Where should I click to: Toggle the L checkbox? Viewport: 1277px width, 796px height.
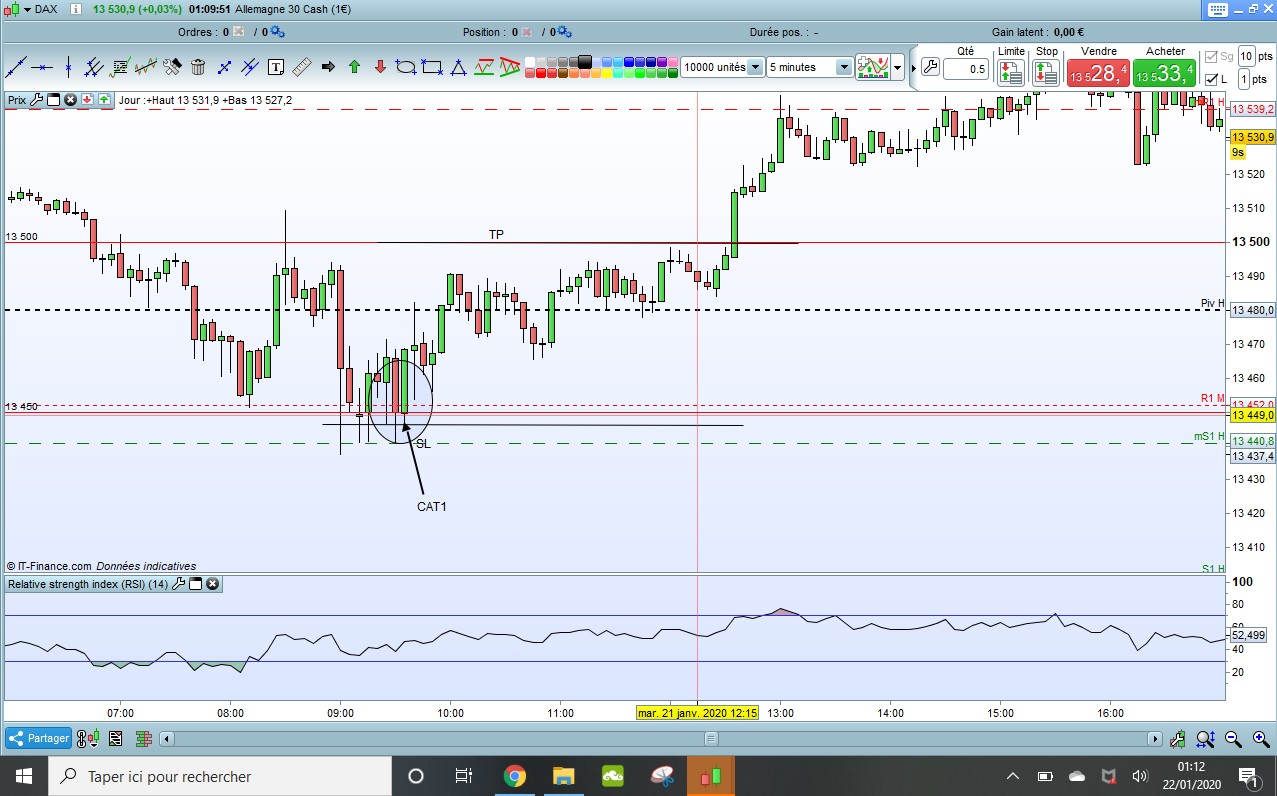(1212, 79)
